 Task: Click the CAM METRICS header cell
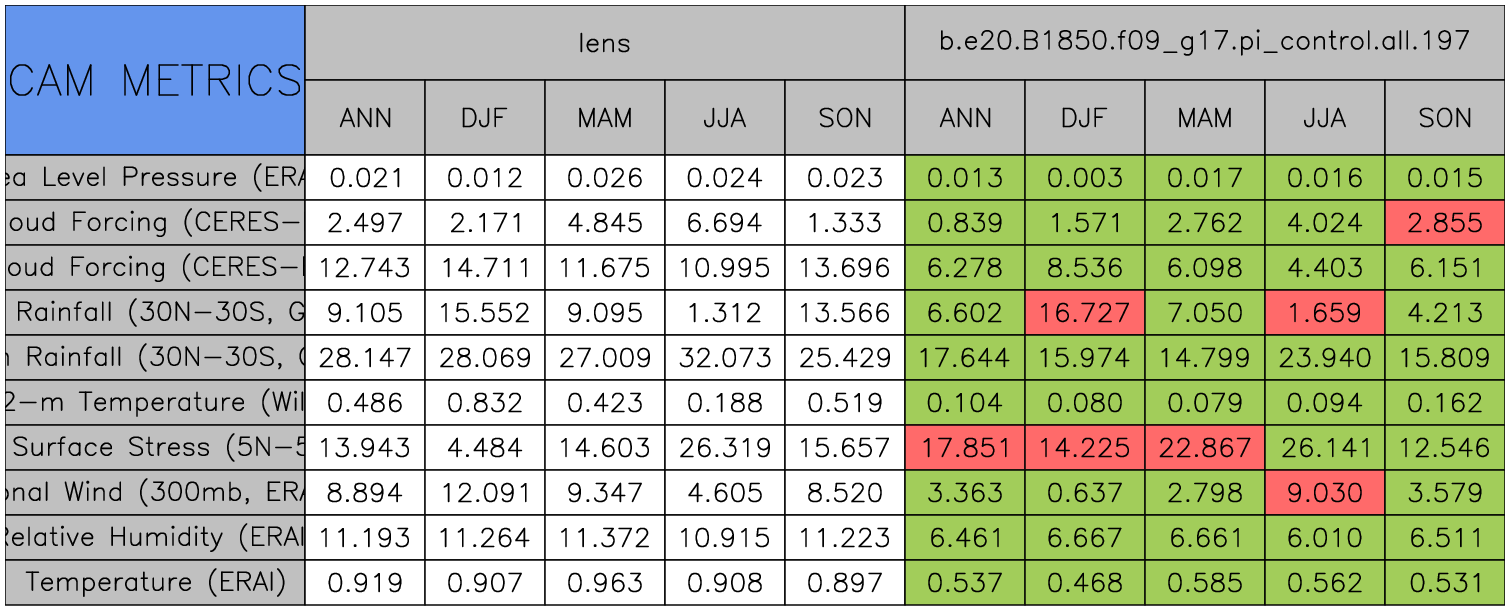(x=155, y=80)
